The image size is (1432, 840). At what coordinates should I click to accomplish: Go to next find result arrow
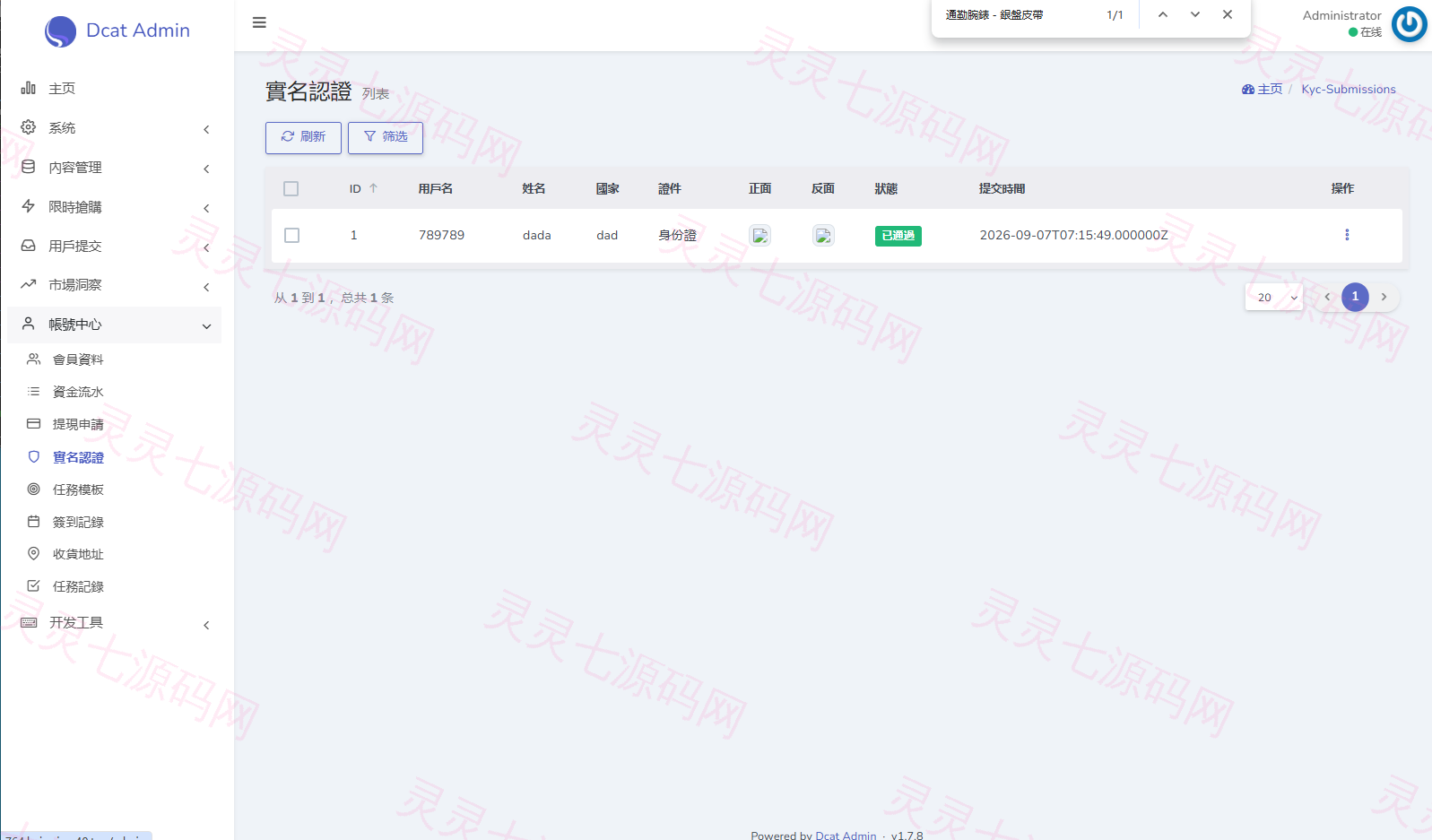tap(1195, 14)
